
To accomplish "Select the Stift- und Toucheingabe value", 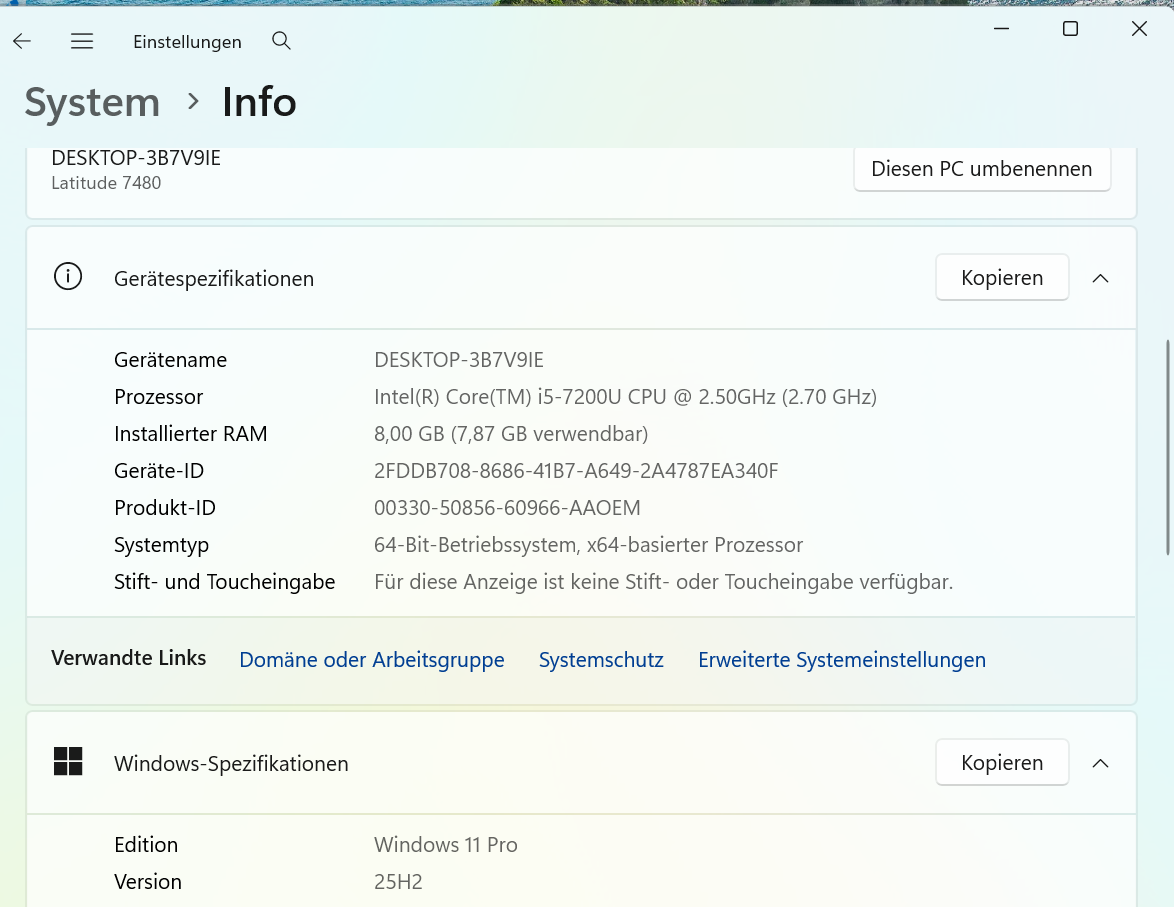I will [663, 582].
